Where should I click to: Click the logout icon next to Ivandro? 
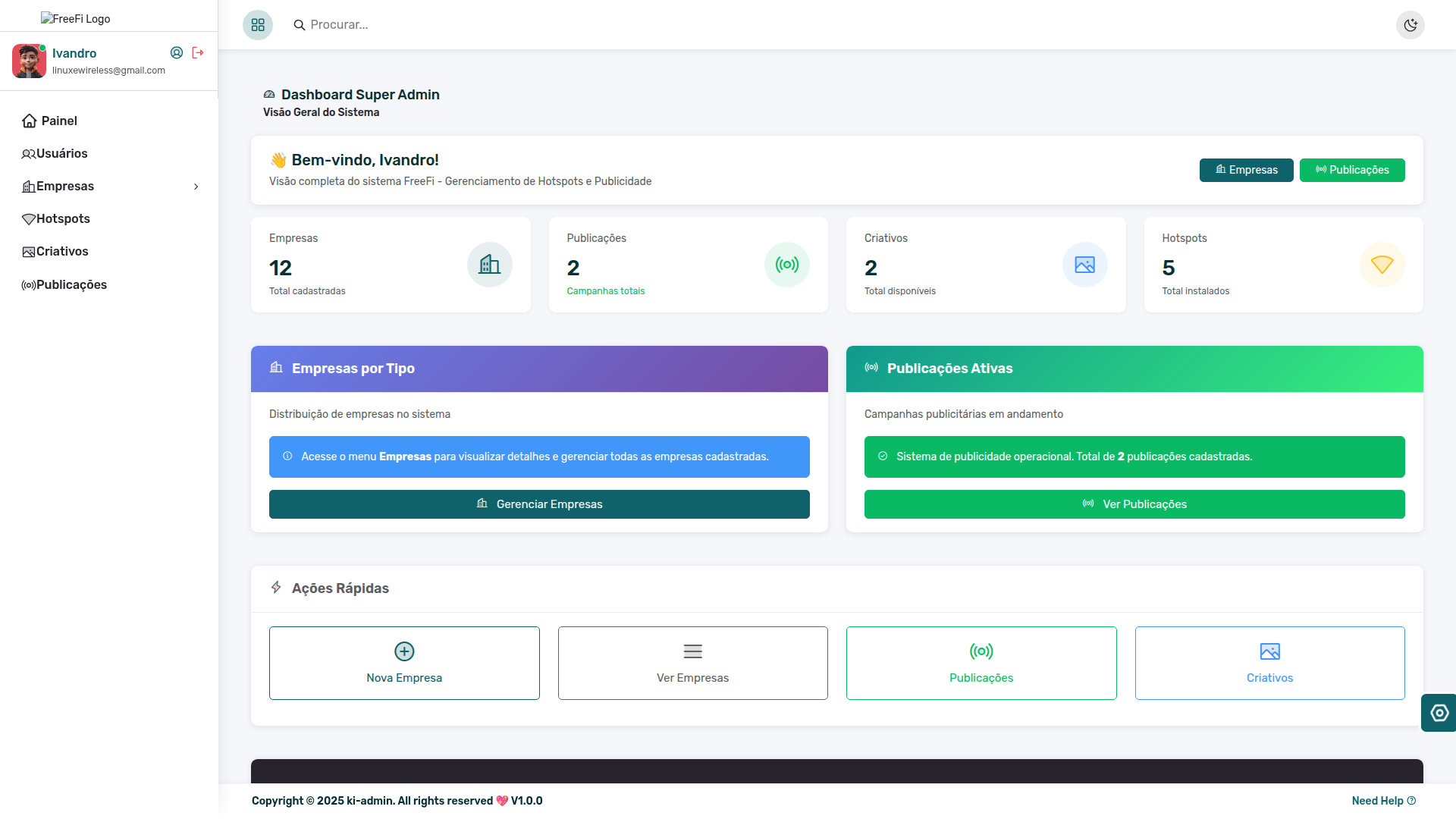coord(198,52)
